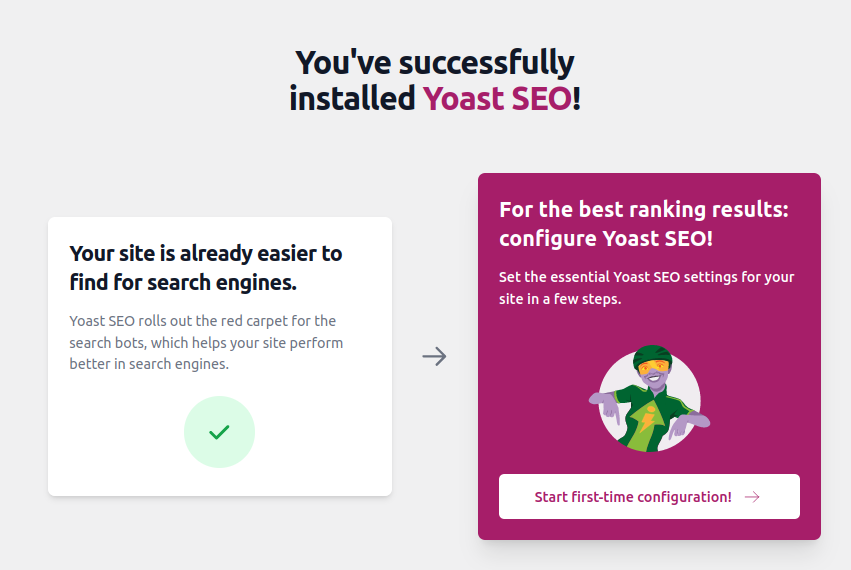Image resolution: width=851 pixels, height=570 pixels.
Task: Click the purple 'Yoast SEO' text in title
Action: pos(497,98)
